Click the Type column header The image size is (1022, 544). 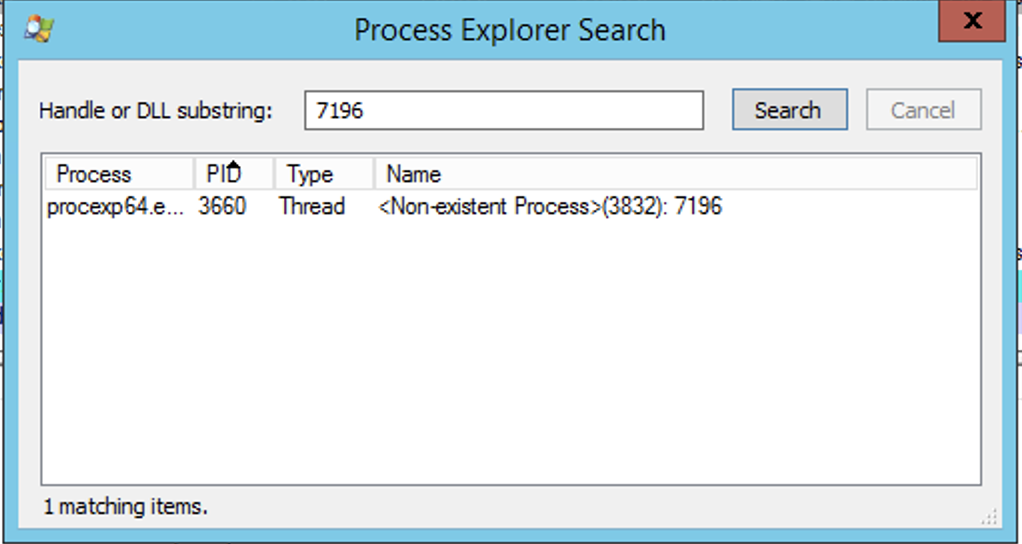click(322, 174)
